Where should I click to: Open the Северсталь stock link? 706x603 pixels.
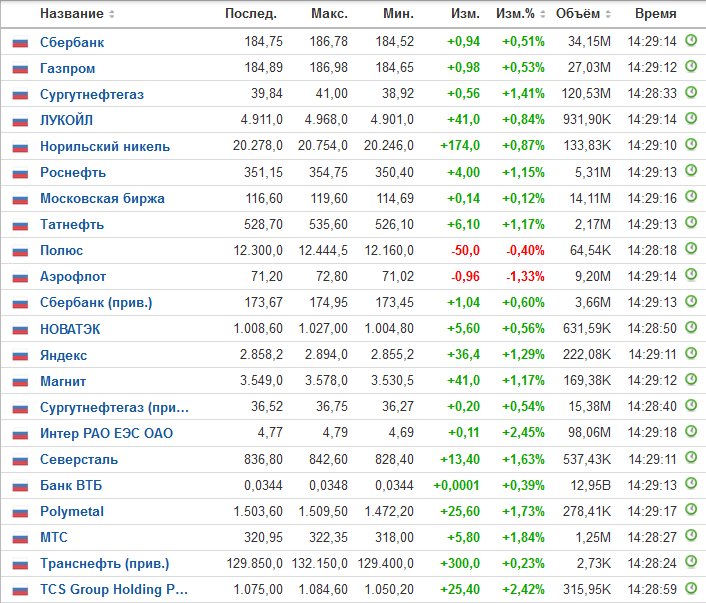click(79, 459)
